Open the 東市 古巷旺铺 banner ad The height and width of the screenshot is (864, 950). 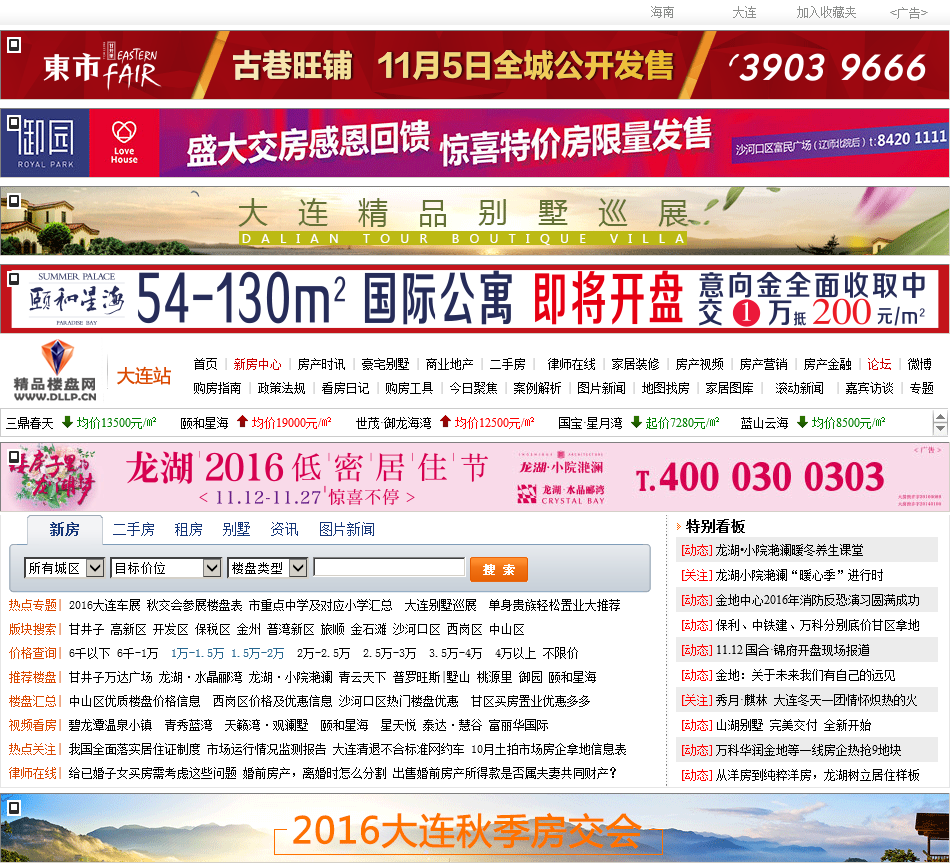pyautogui.click(x=475, y=65)
